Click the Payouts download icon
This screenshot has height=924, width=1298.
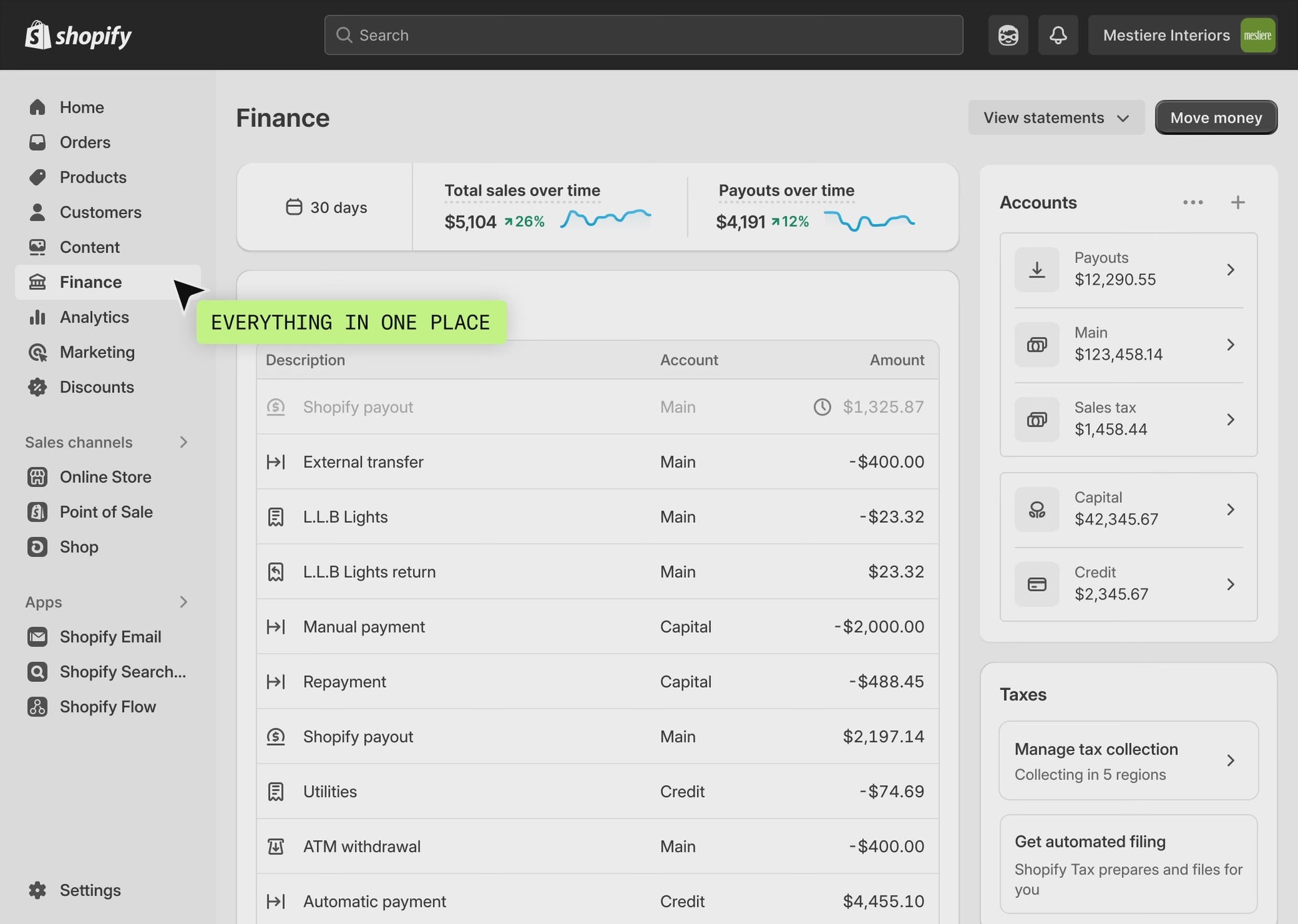tap(1037, 270)
